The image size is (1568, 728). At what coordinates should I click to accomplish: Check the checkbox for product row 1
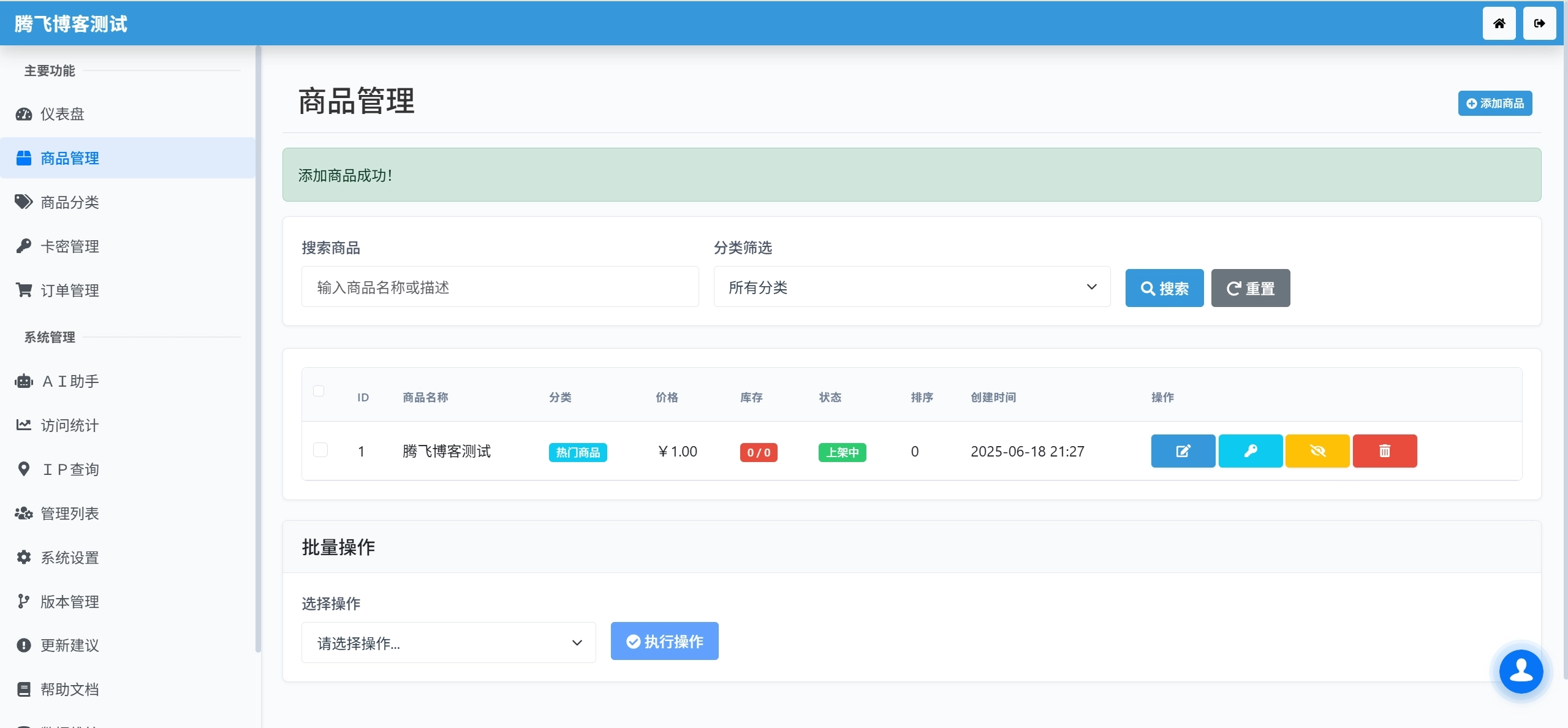320,450
